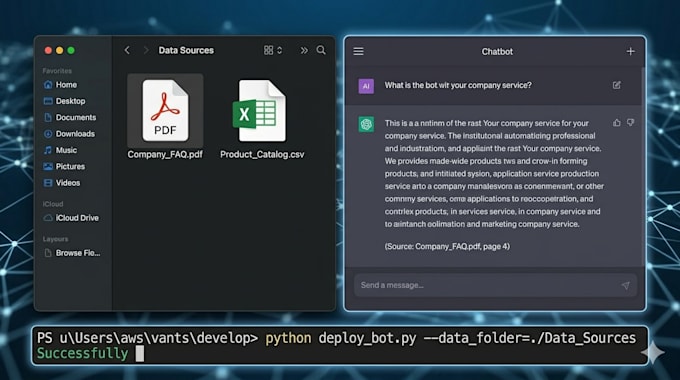Viewport: 680px width, 380px height.
Task: Open iCloud Drive in sidebar
Action: (72, 218)
